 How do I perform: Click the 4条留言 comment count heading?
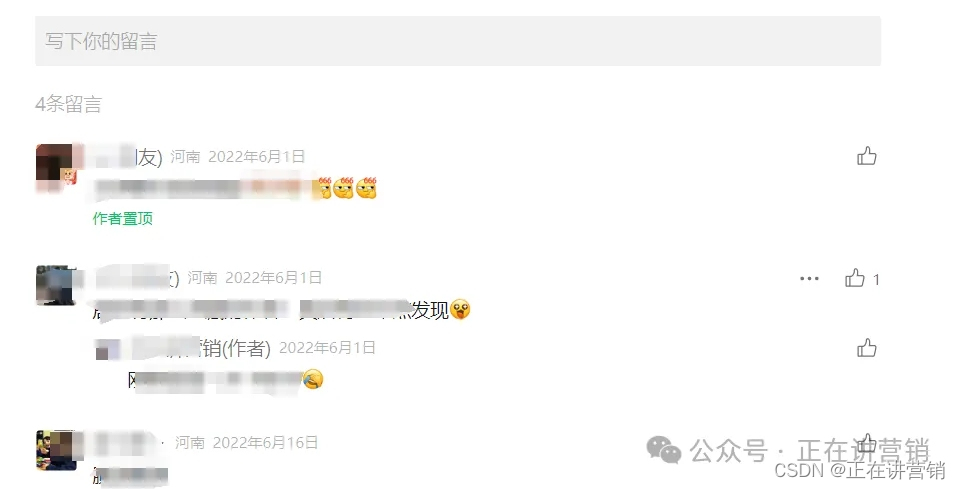[68, 104]
